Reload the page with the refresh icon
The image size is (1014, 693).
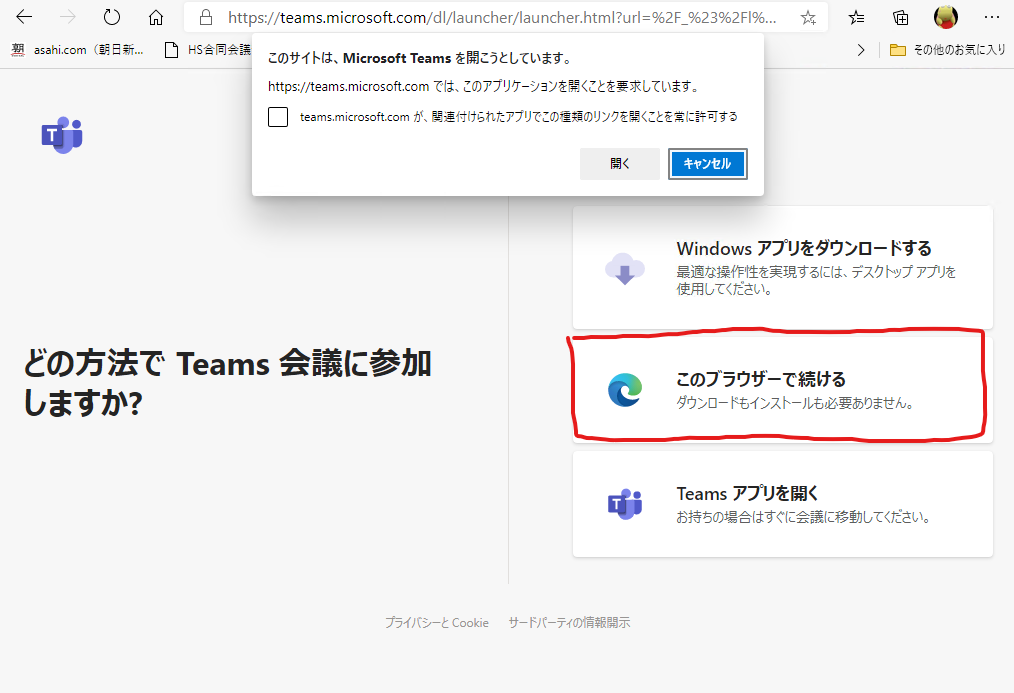tap(111, 16)
